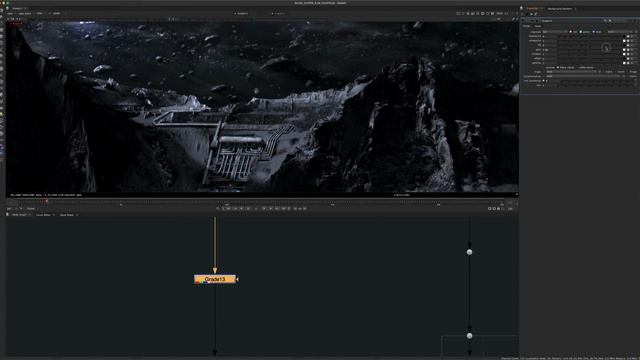Open the (un)premult by dropdown
640x360 pixels.
tap(583, 76)
